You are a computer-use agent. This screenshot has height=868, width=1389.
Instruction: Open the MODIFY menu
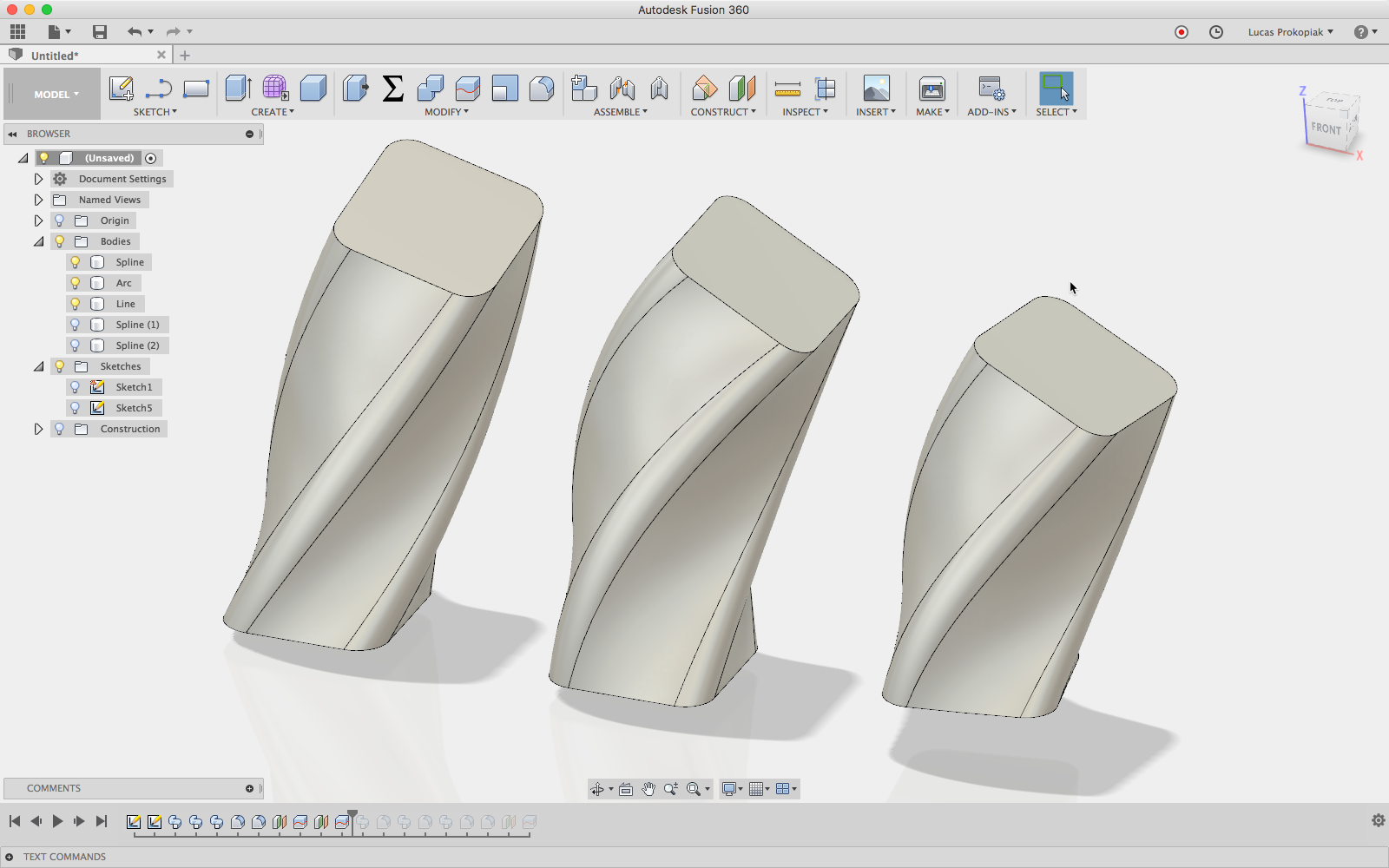click(446, 112)
